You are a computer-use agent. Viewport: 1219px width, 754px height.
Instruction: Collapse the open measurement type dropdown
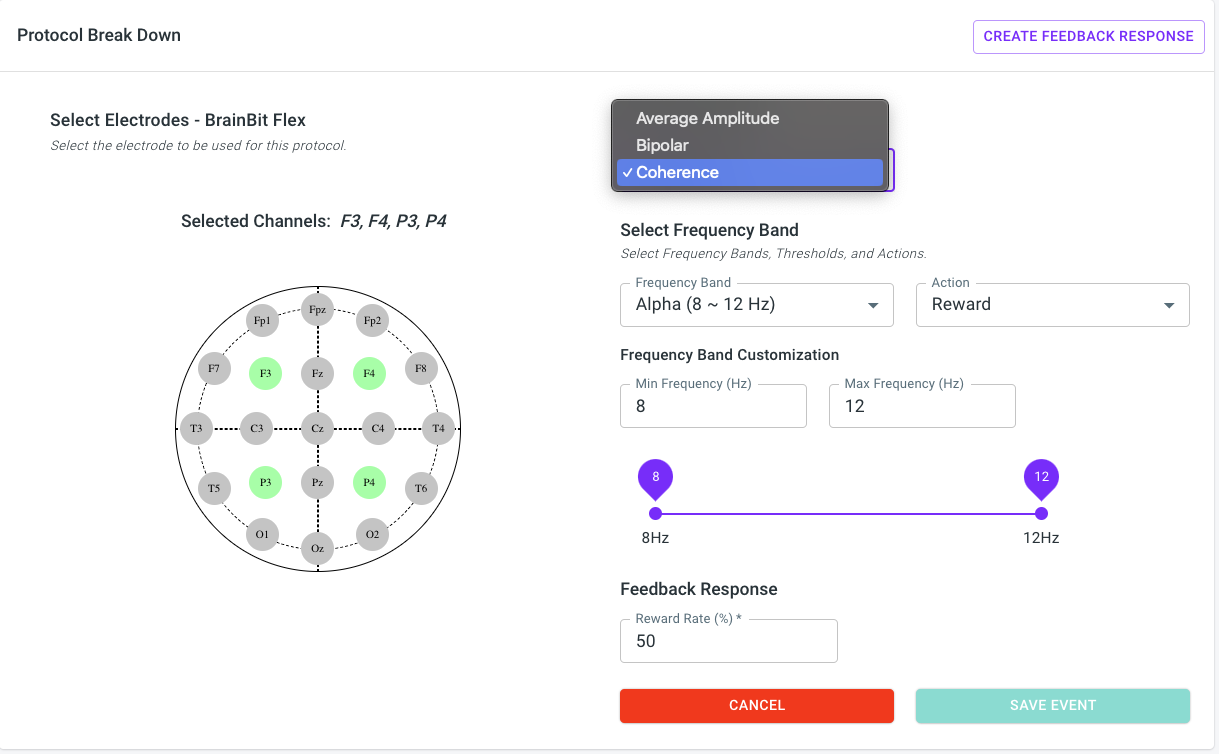[x=750, y=172]
